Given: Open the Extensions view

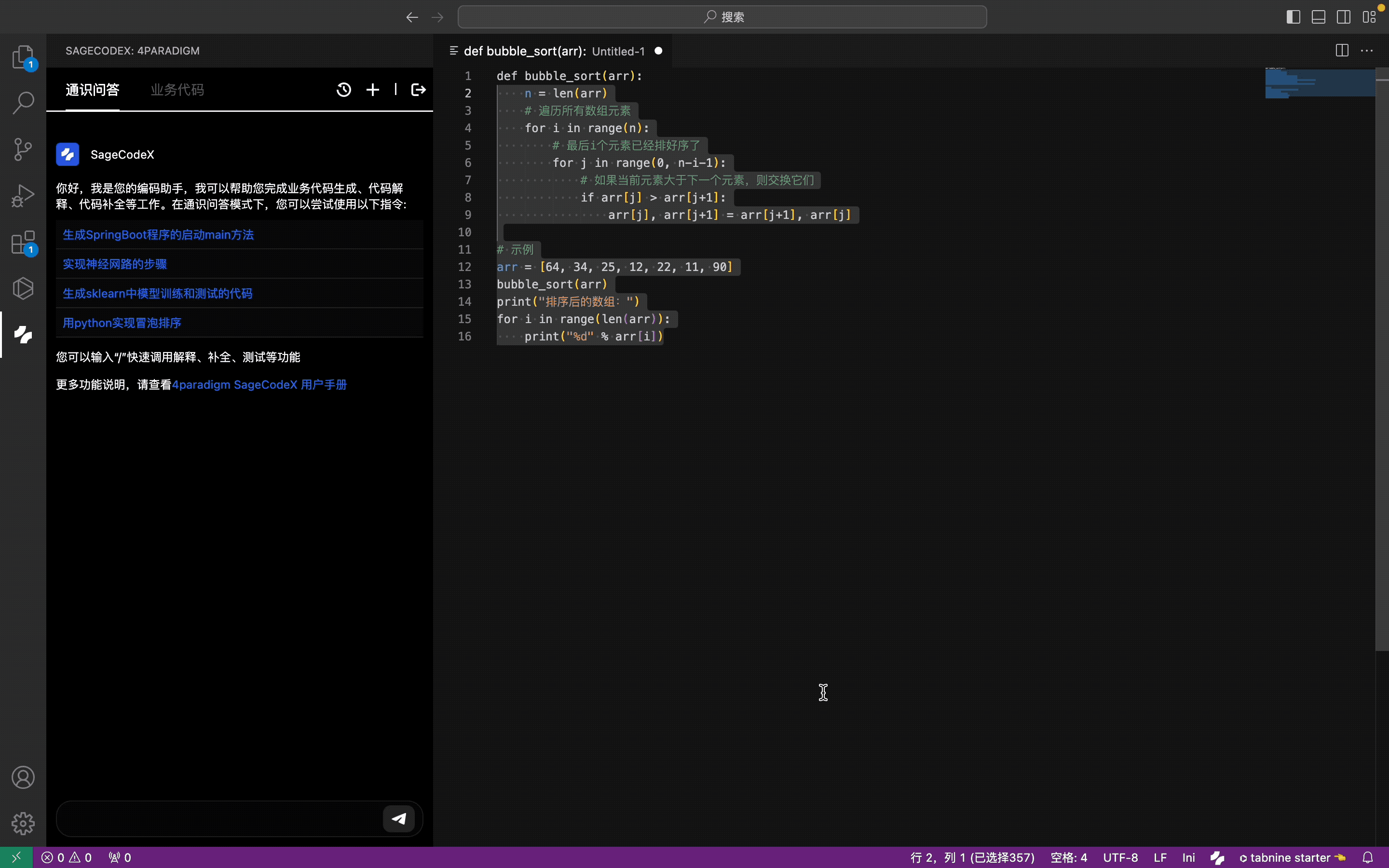Looking at the screenshot, I should coord(23,242).
